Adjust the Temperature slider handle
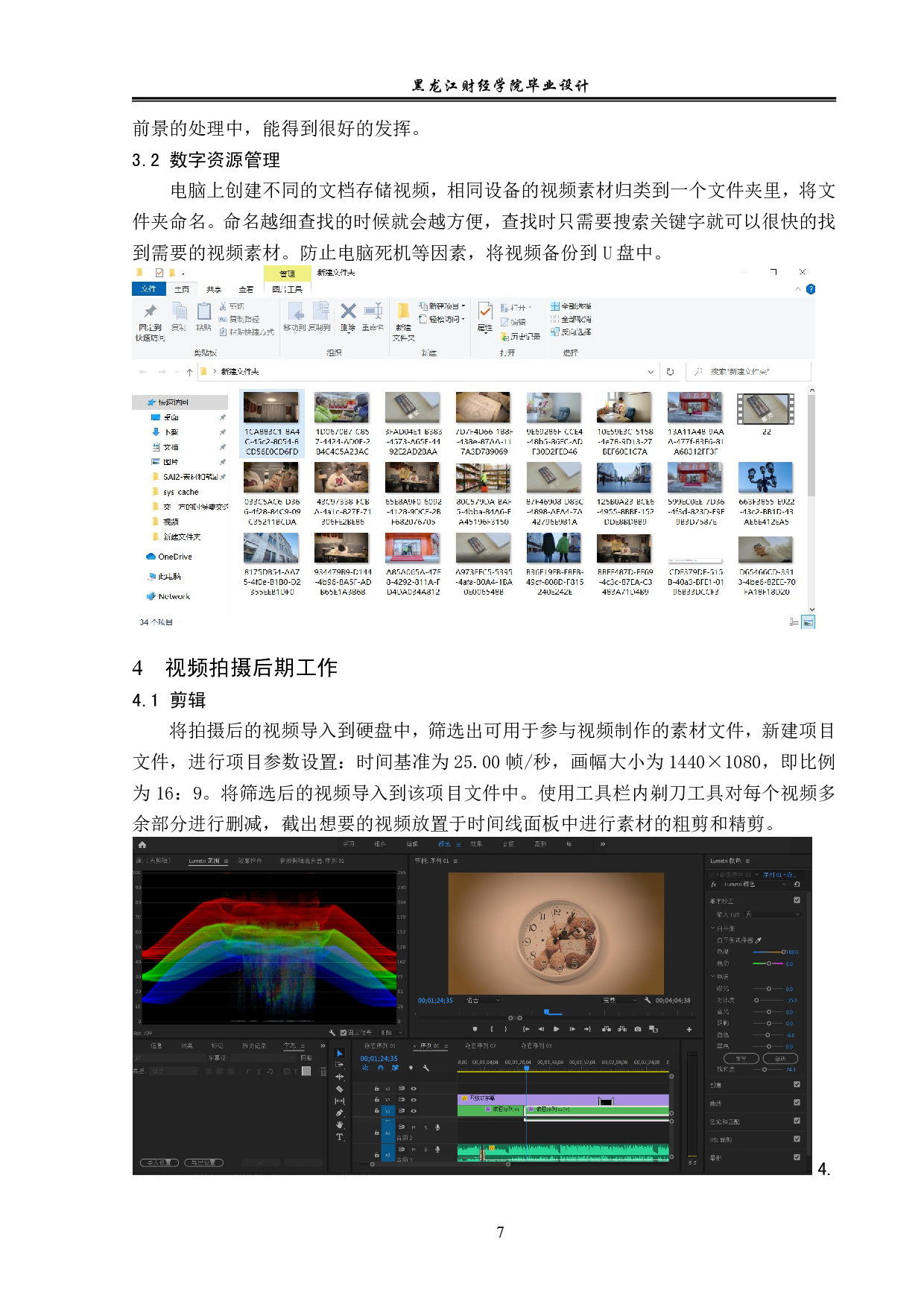This screenshot has width=924, height=1307. click(783, 952)
